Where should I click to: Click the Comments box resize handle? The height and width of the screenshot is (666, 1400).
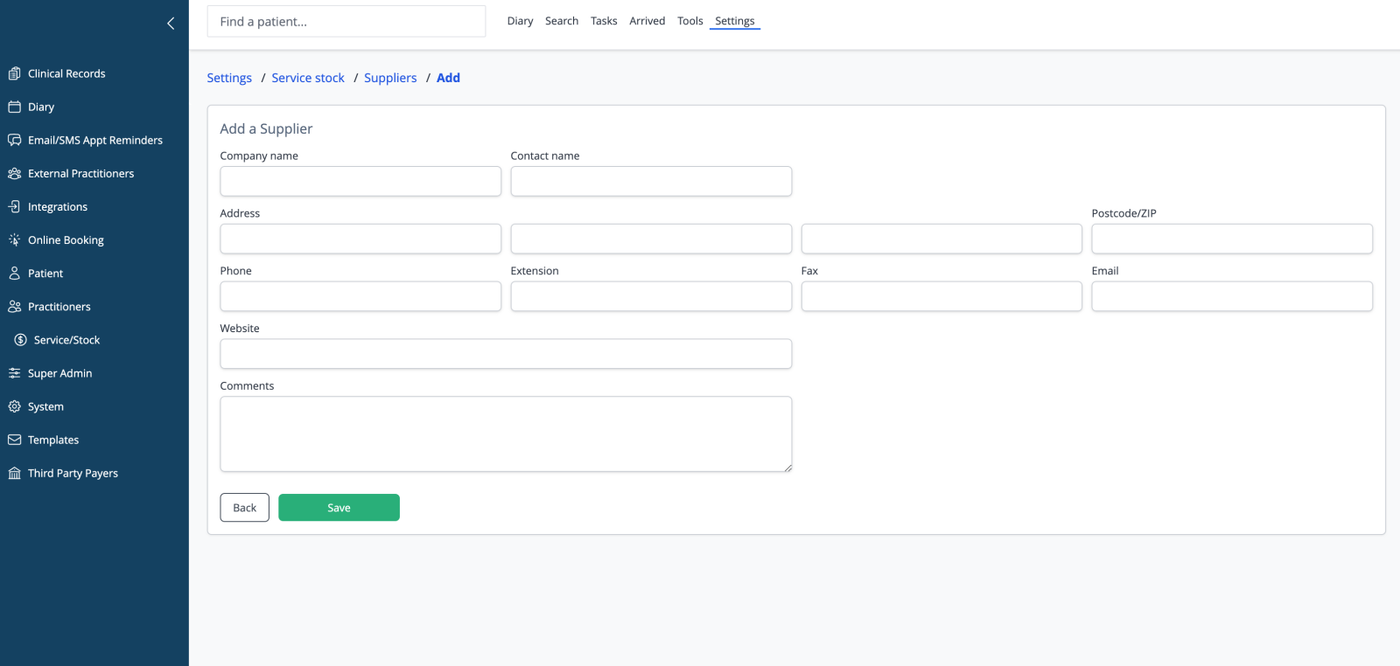pos(787,467)
